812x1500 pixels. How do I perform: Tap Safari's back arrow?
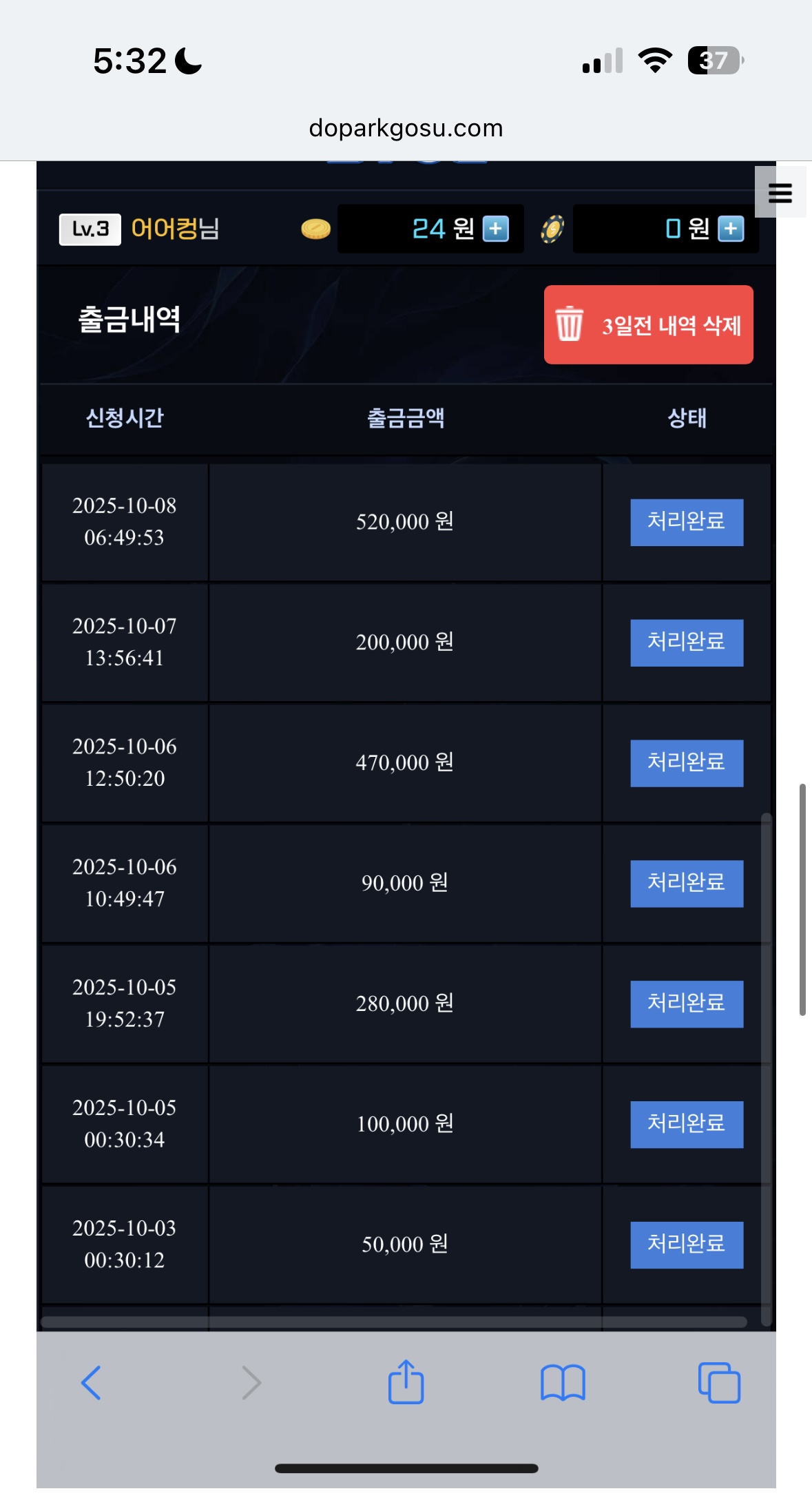91,1382
